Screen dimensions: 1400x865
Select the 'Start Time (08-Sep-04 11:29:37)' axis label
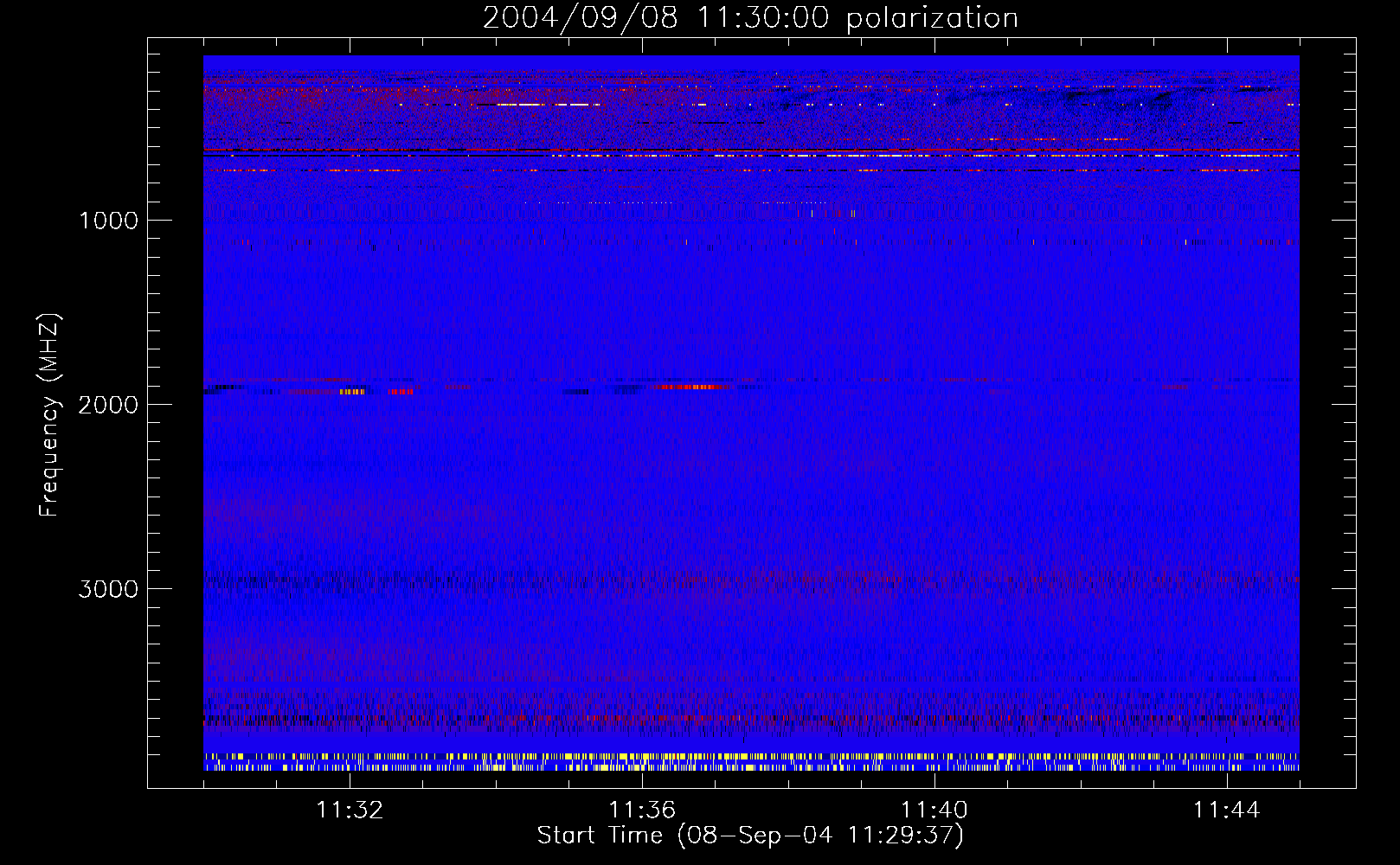coord(750,836)
